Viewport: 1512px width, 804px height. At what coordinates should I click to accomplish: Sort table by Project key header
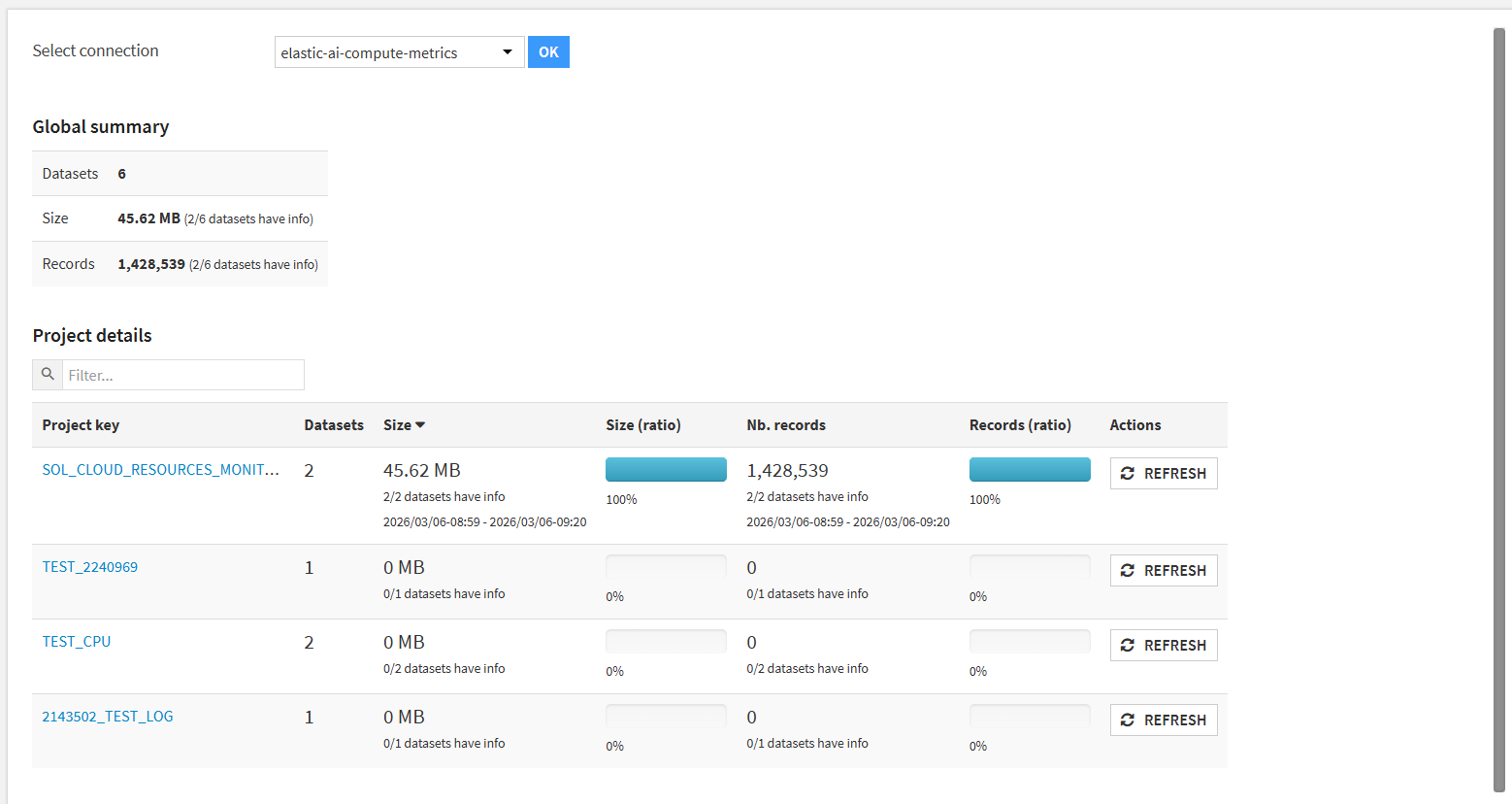point(81,425)
